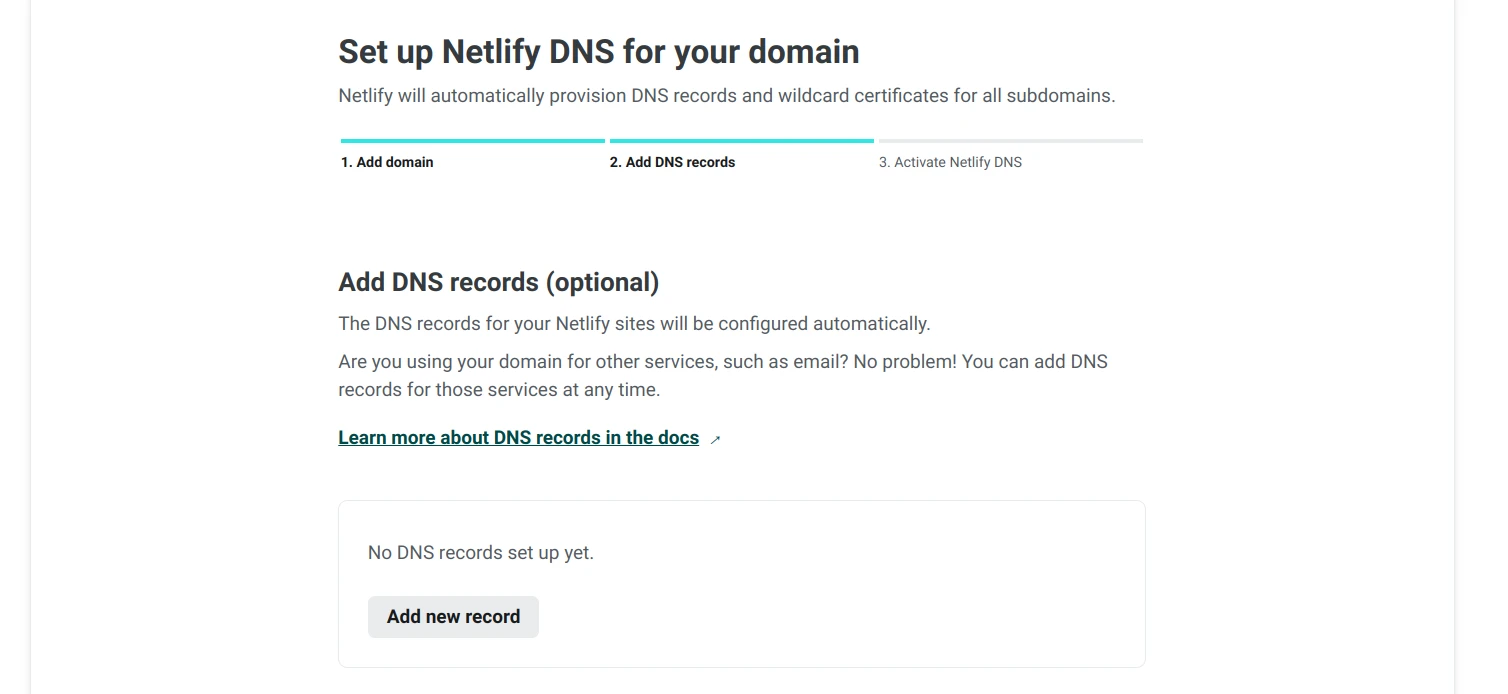Viewport: 1508px width, 694px height.
Task: Click the Add new record button
Action: (x=453, y=617)
